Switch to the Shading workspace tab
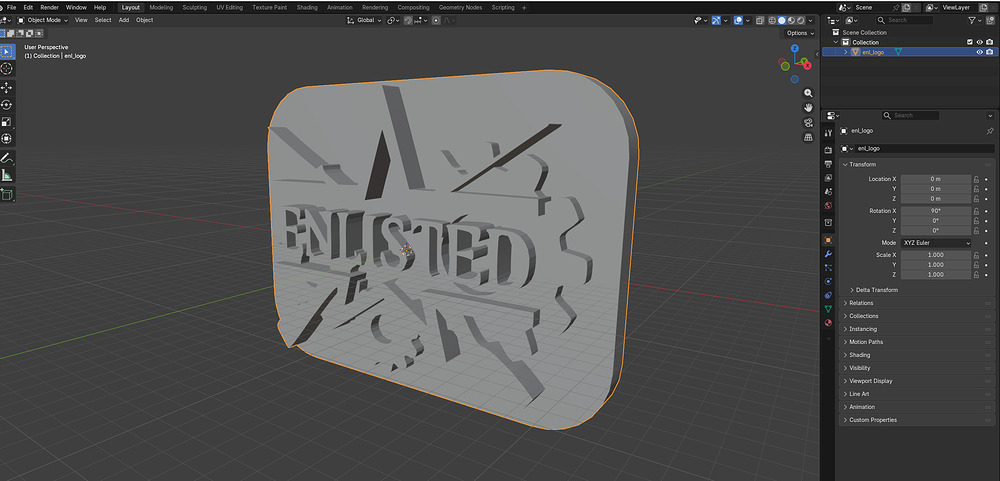Screen dimensions: 1000x481 point(307,8)
